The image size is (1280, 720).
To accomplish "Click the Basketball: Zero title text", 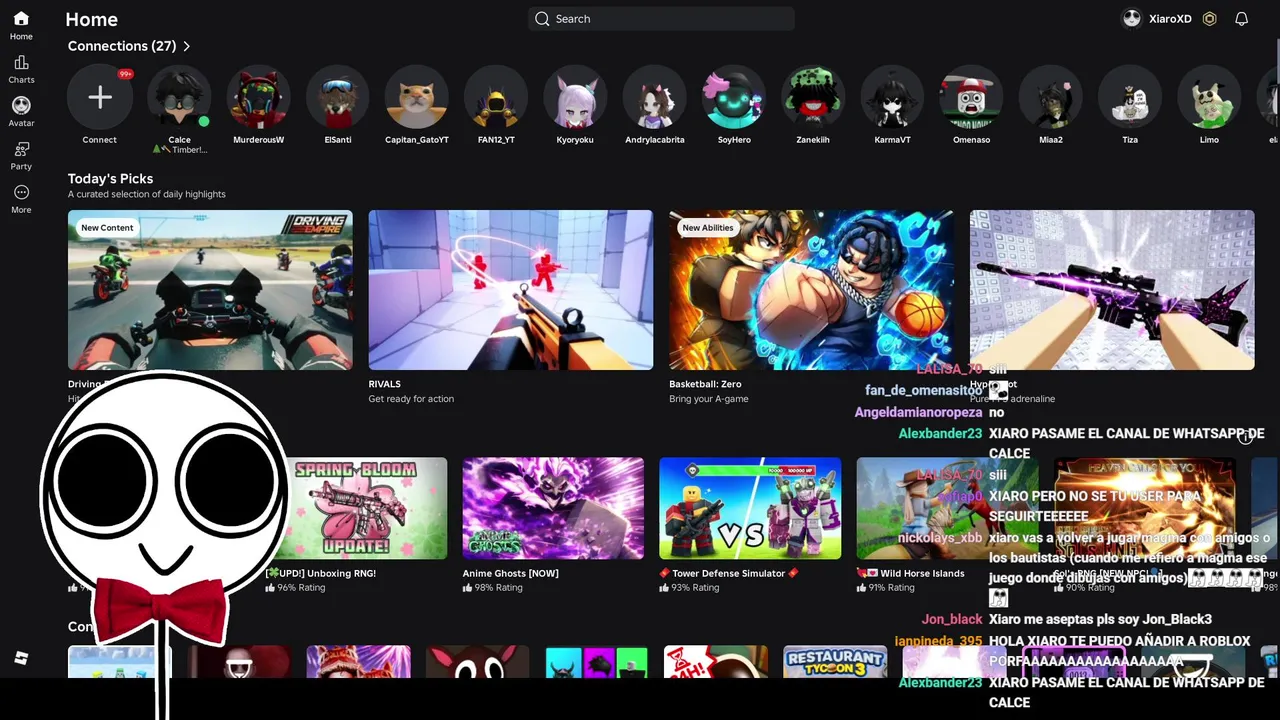I will click(705, 384).
